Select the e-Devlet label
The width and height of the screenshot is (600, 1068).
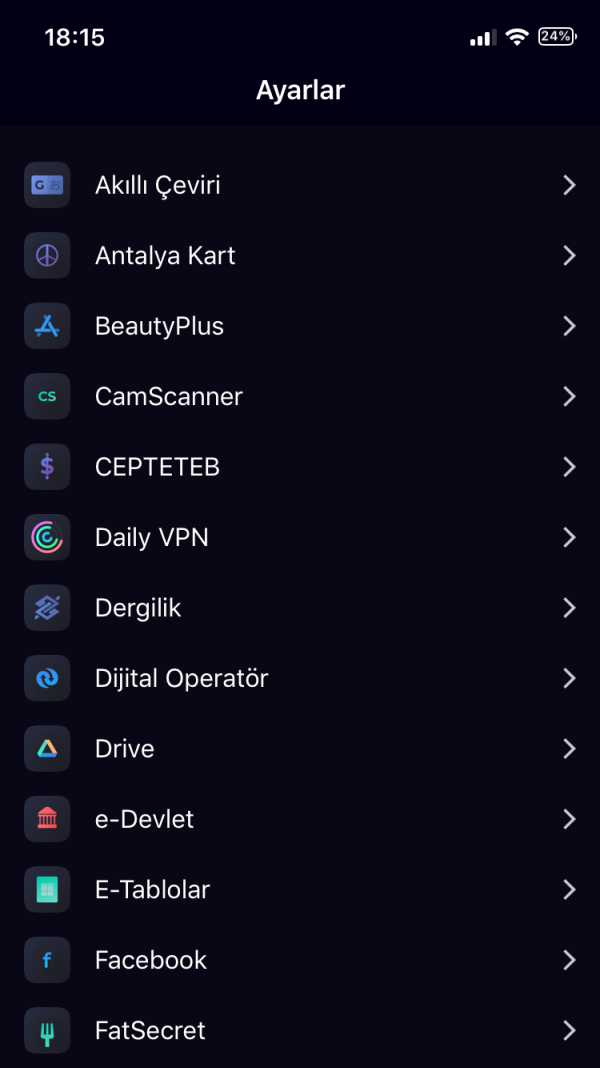click(x=144, y=819)
